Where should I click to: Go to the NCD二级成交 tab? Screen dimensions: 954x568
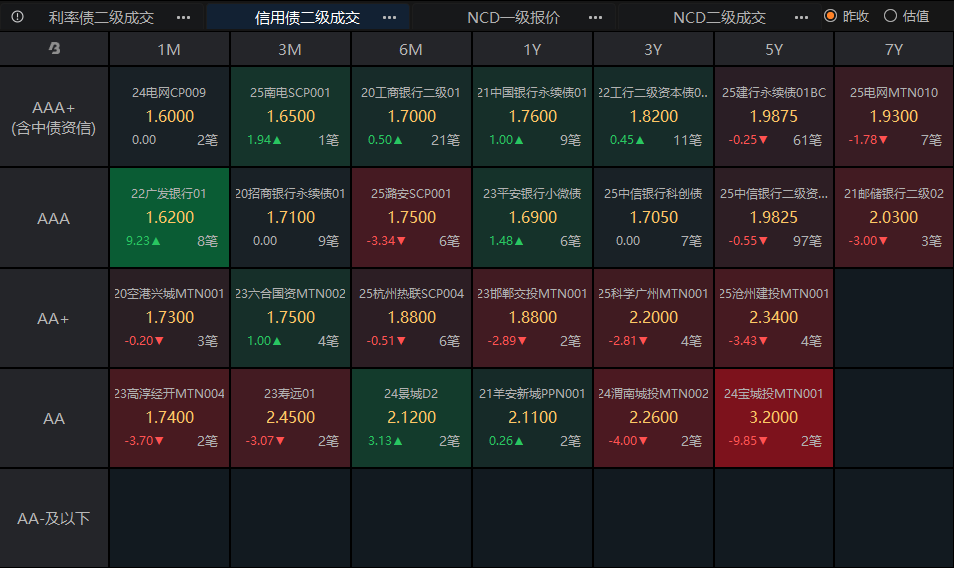[719, 18]
